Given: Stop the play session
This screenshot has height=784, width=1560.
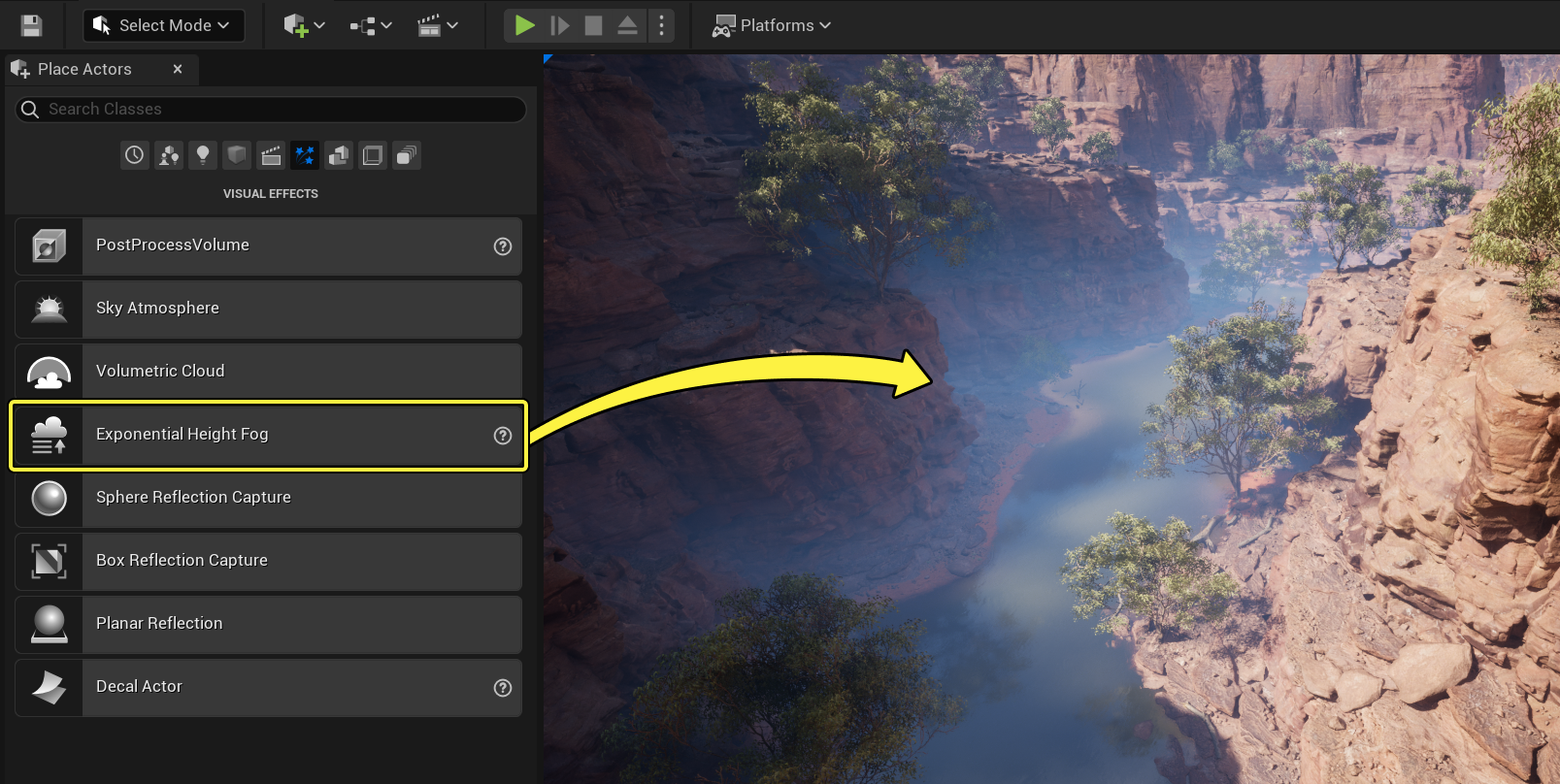Looking at the screenshot, I should coord(593,25).
